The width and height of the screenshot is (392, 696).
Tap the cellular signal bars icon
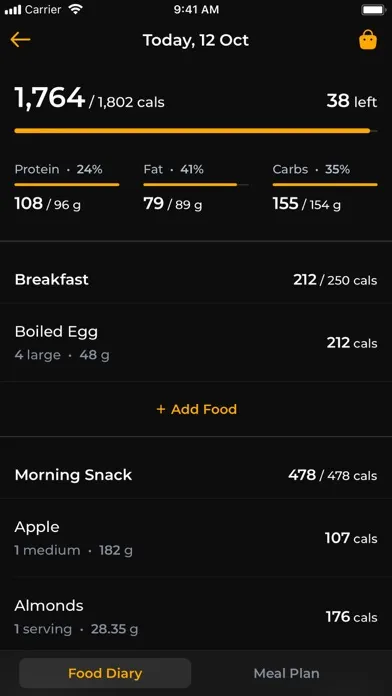click(12, 10)
